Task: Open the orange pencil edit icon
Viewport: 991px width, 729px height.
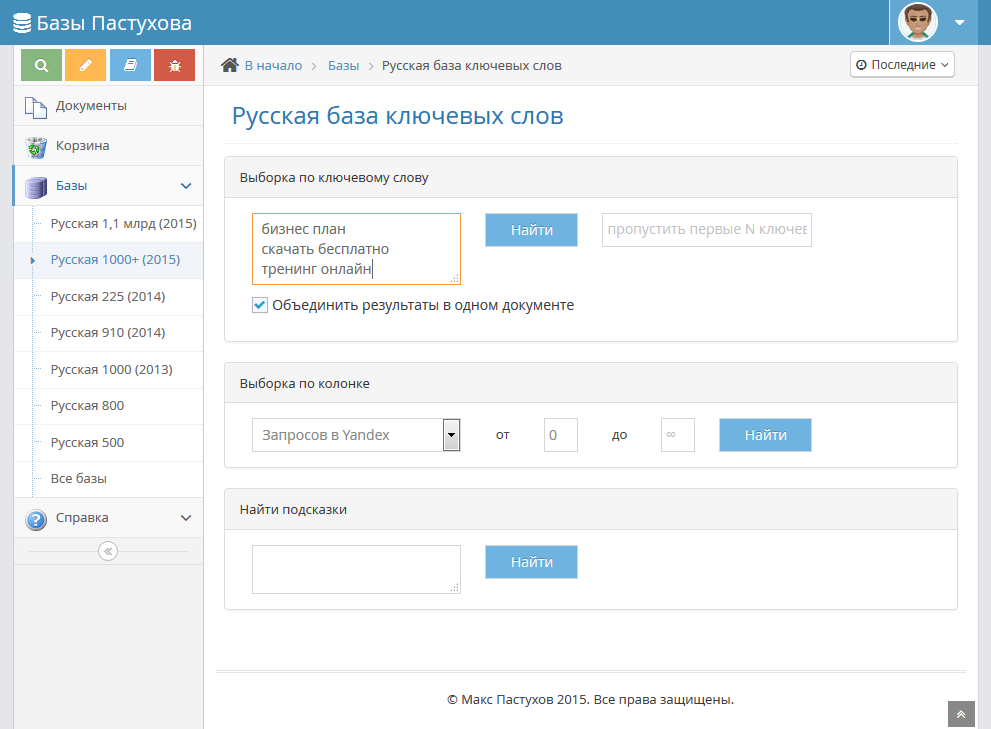Action: pyautogui.click(x=85, y=64)
